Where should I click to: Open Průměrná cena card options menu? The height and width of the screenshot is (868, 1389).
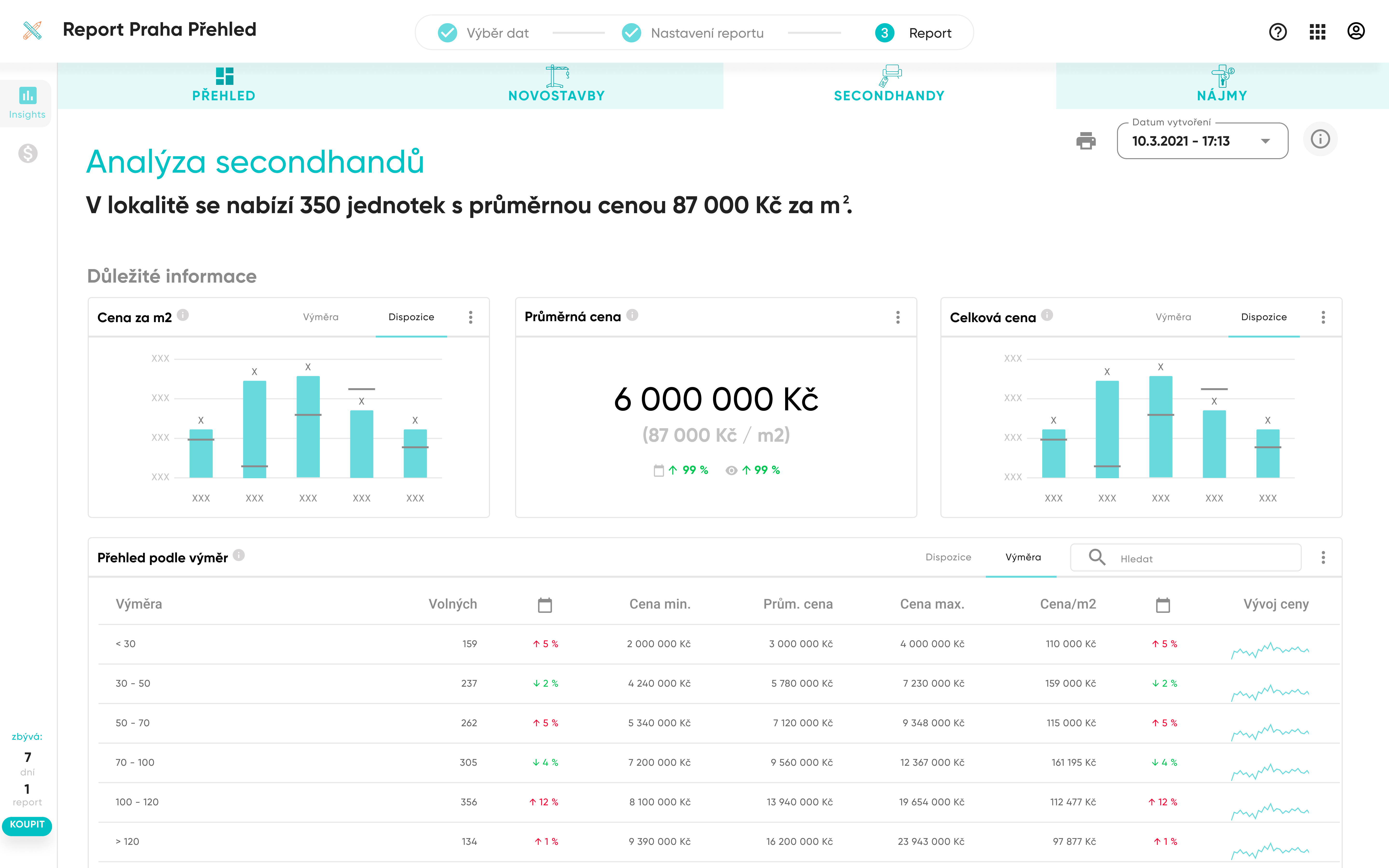tap(898, 318)
